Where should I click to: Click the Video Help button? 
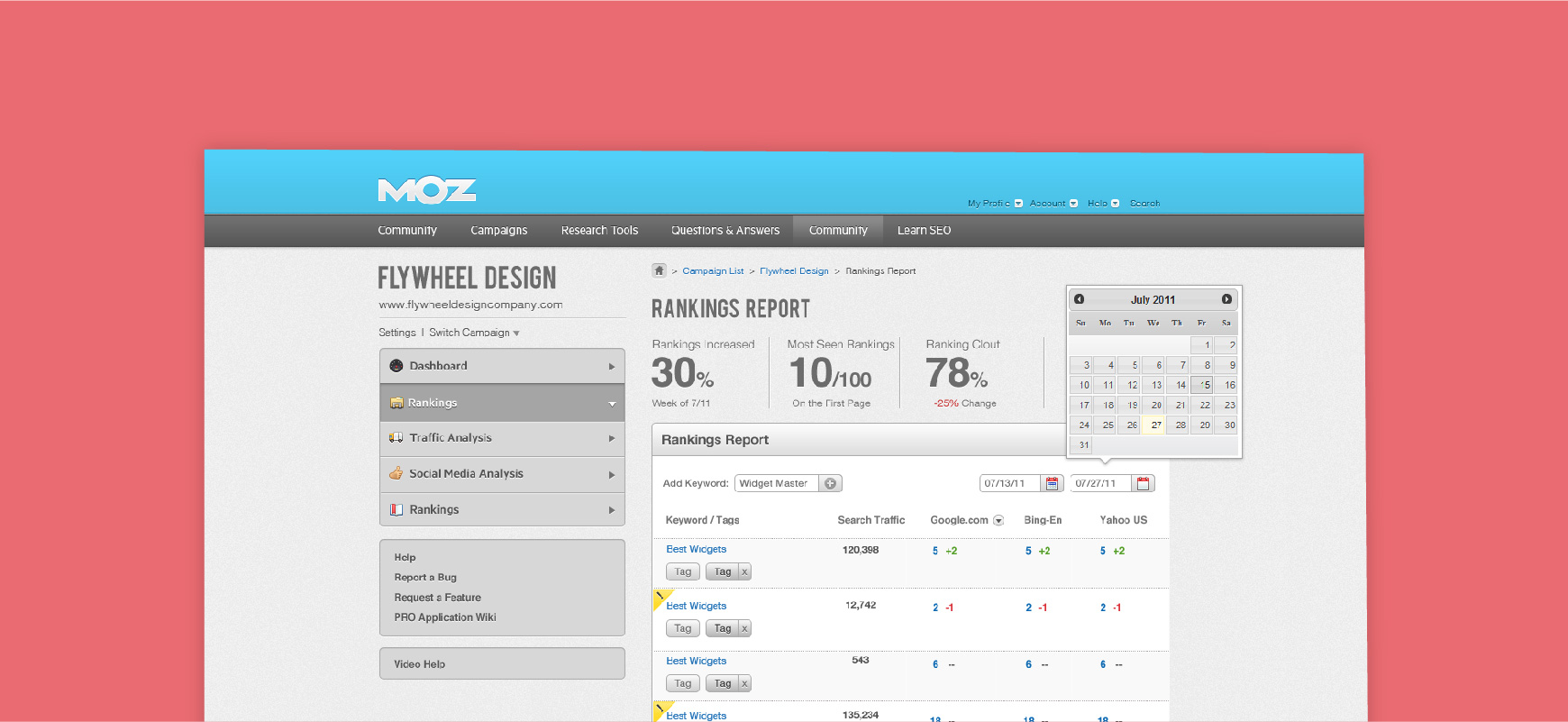tap(502, 663)
